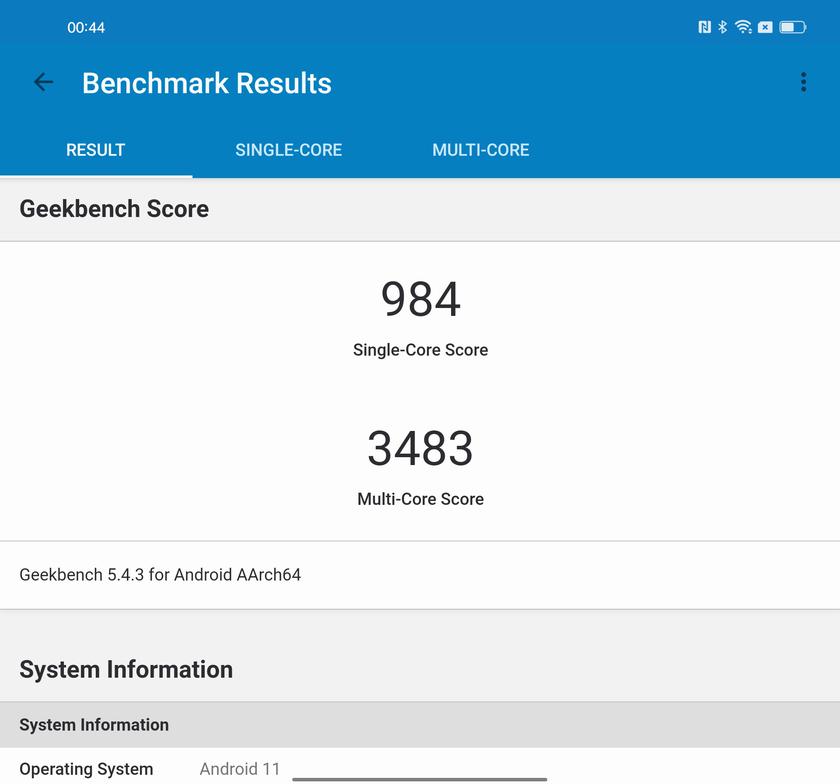Tap the bottom navigation gesture bar
Screen dimensions: 840x784
tap(420, 777)
